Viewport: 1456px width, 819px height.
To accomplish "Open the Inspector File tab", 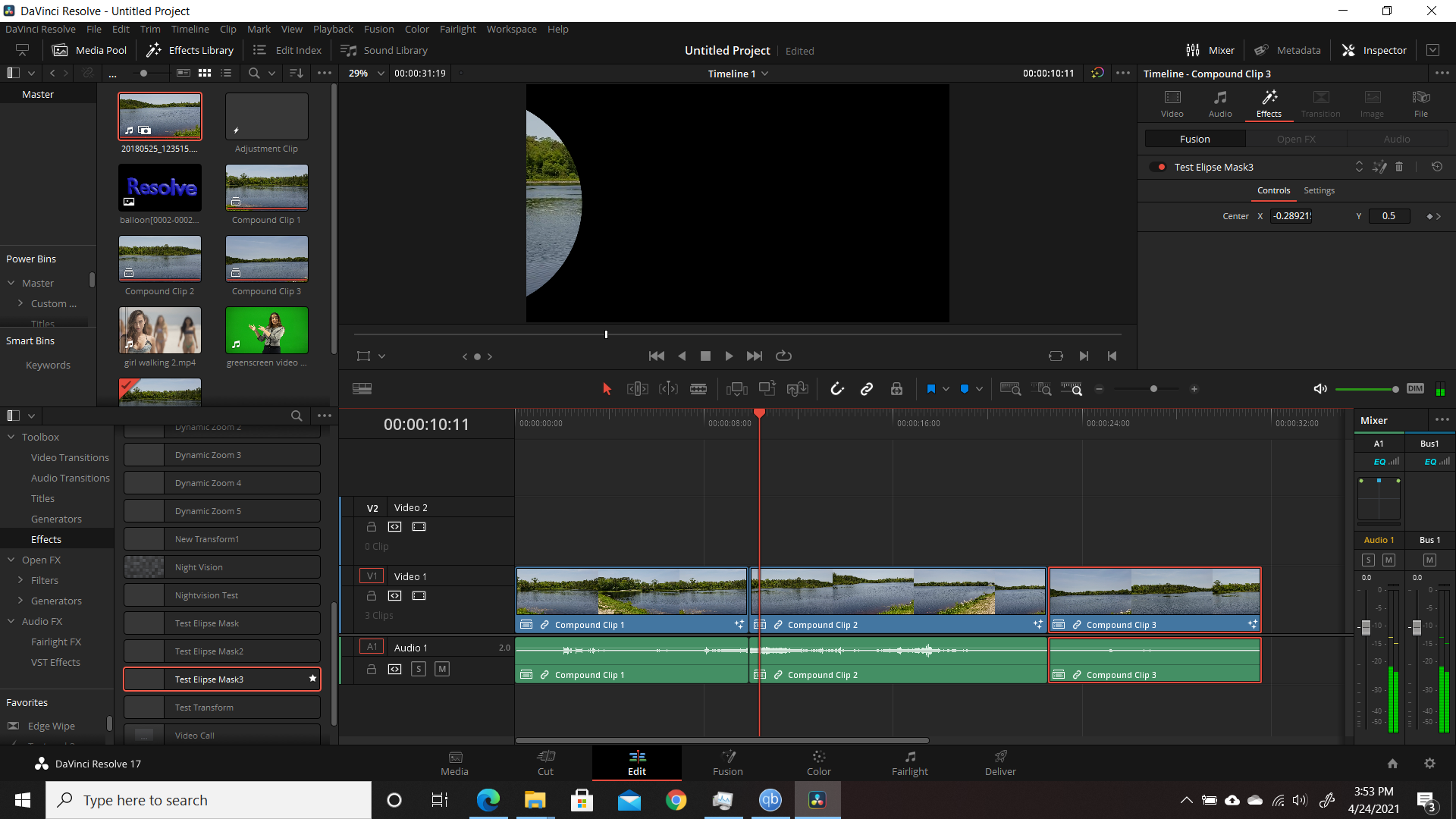I will coord(1421,104).
